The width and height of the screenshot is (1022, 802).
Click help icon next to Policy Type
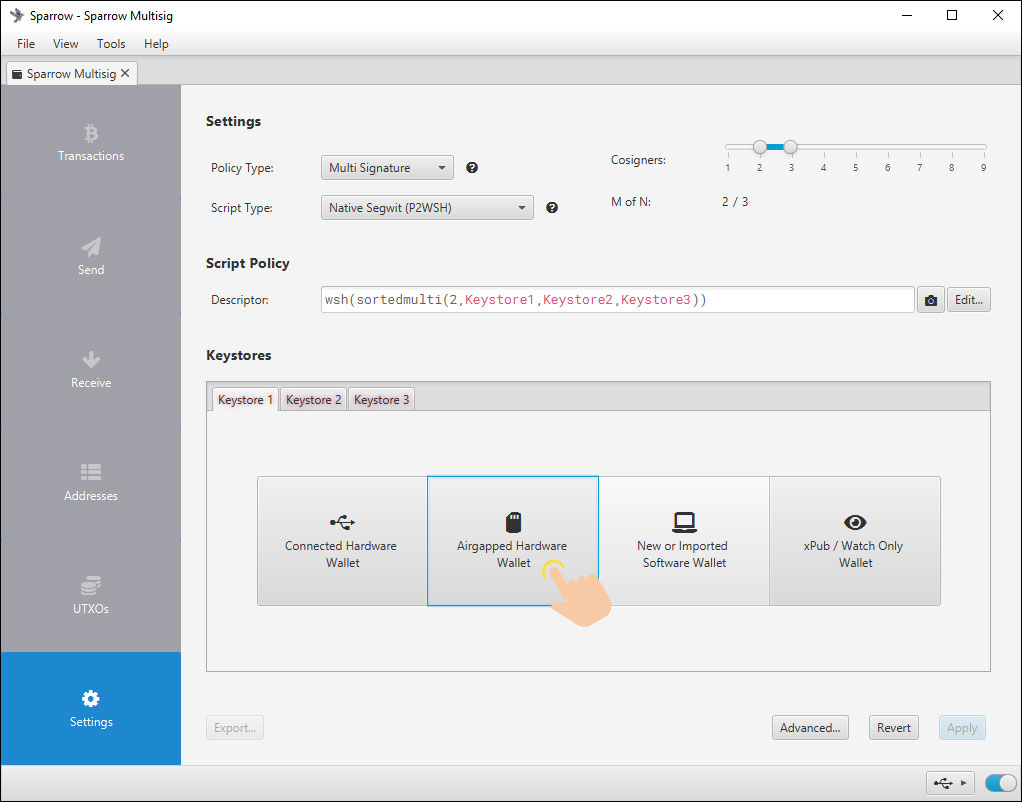[x=472, y=168]
